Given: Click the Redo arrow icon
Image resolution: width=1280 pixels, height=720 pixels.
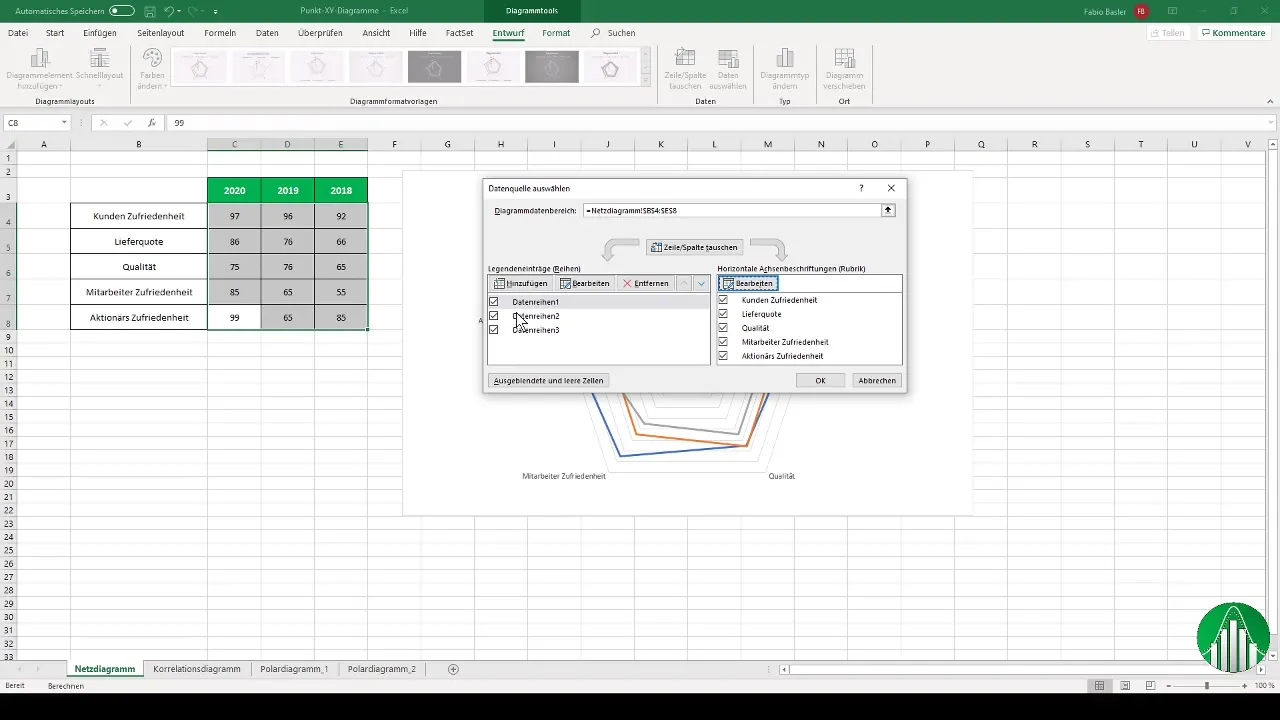Looking at the screenshot, I should [x=195, y=10].
